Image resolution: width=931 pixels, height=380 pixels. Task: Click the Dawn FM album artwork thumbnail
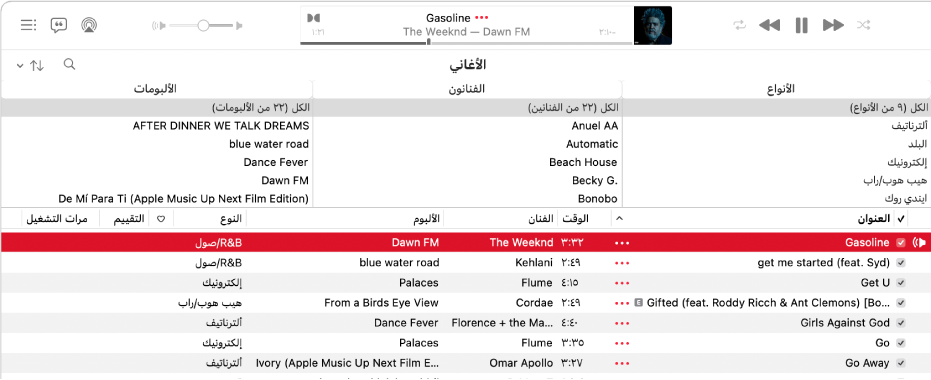click(653, 26)
